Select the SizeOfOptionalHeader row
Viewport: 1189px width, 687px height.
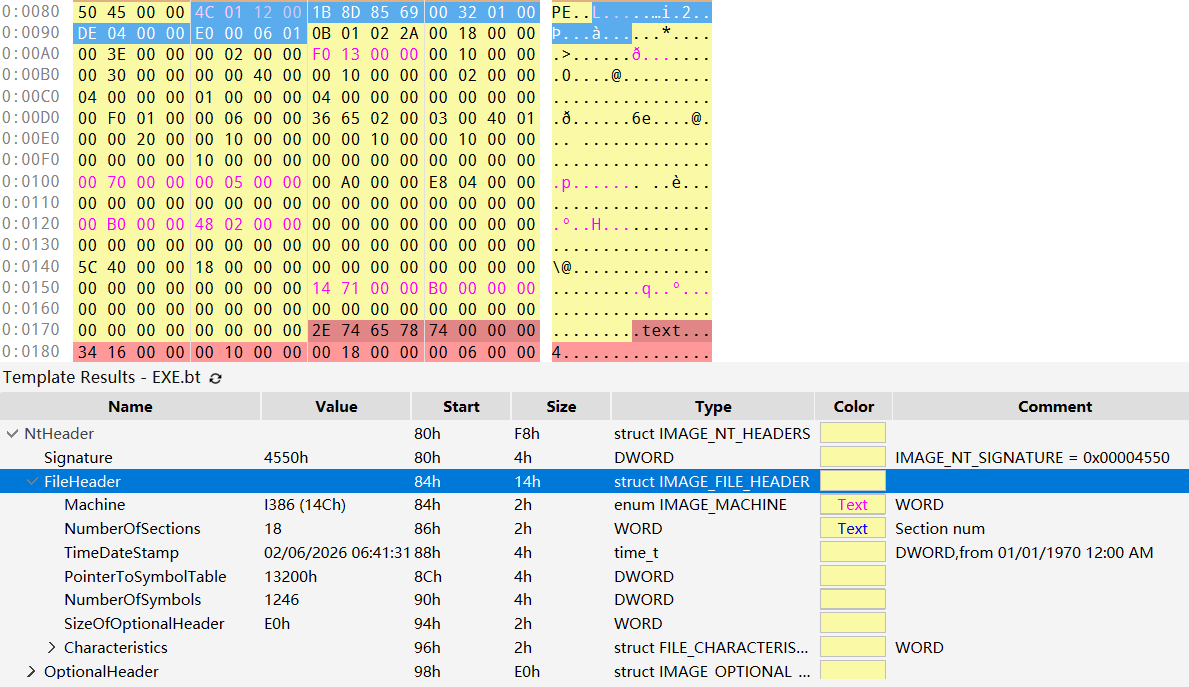tap(144, 624)
